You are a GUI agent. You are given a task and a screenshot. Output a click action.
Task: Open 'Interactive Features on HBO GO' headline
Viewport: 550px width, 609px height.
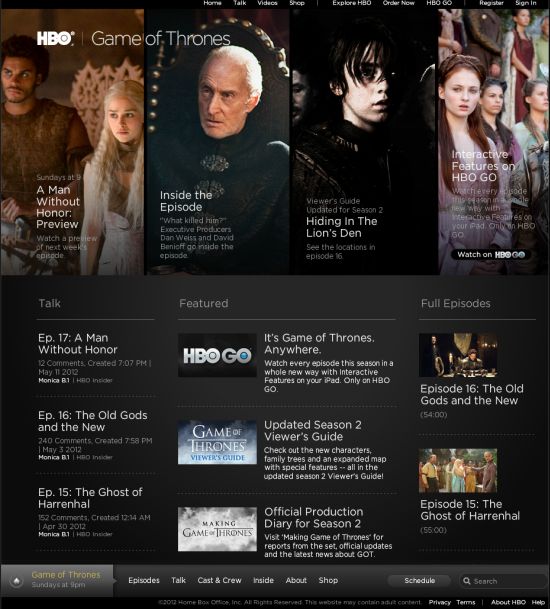click(x=483, y=166)
